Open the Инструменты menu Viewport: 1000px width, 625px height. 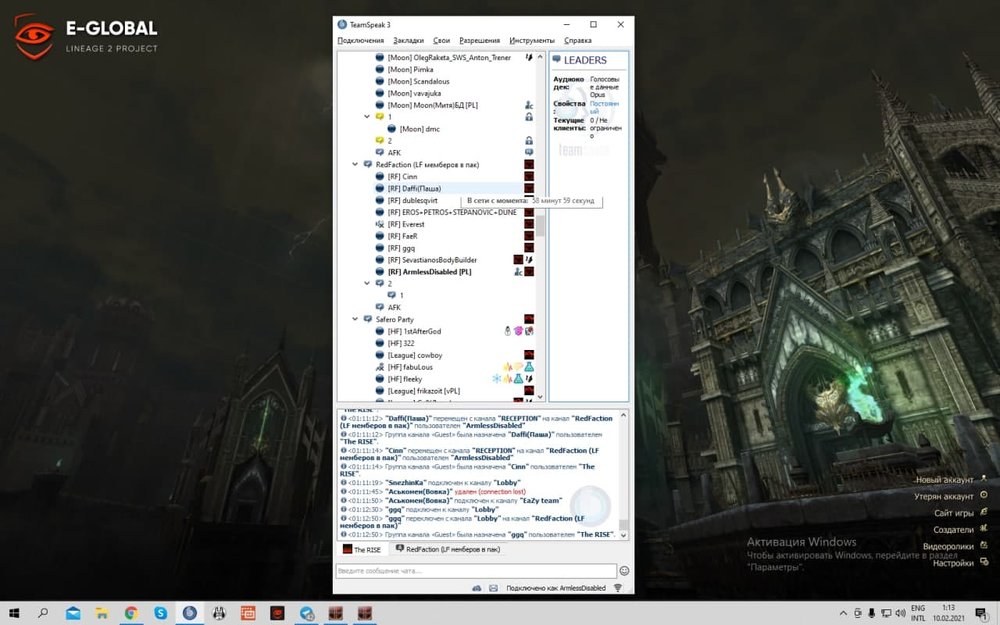tap(531, 41)
